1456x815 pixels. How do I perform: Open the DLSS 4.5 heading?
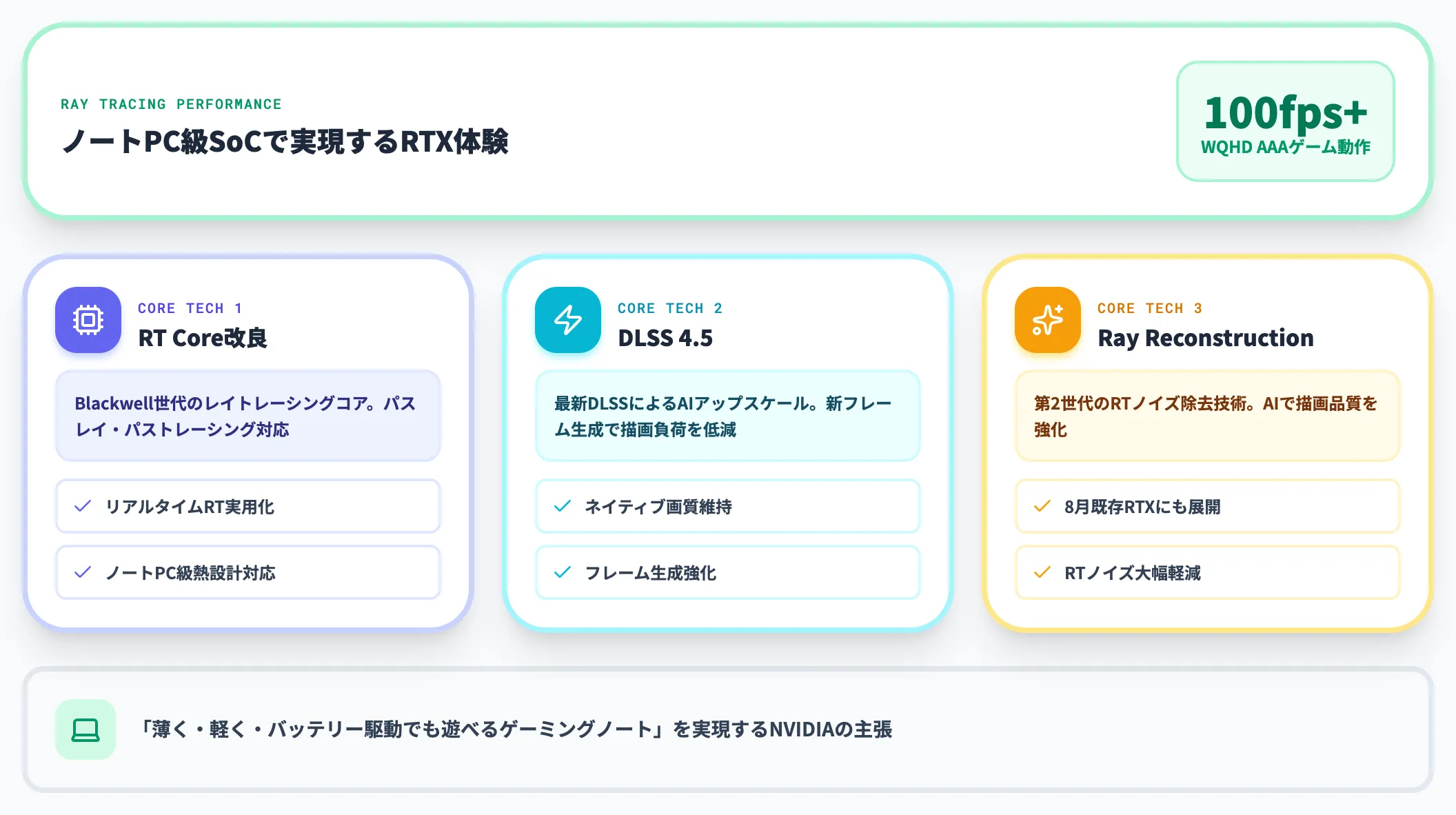click(665, 338)
